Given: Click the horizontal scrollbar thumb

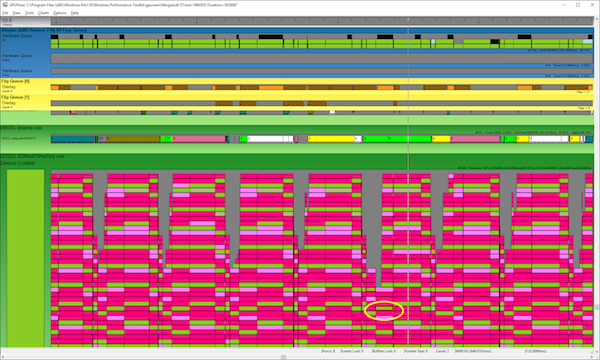Looking at the screenshot, I should 283,357.
